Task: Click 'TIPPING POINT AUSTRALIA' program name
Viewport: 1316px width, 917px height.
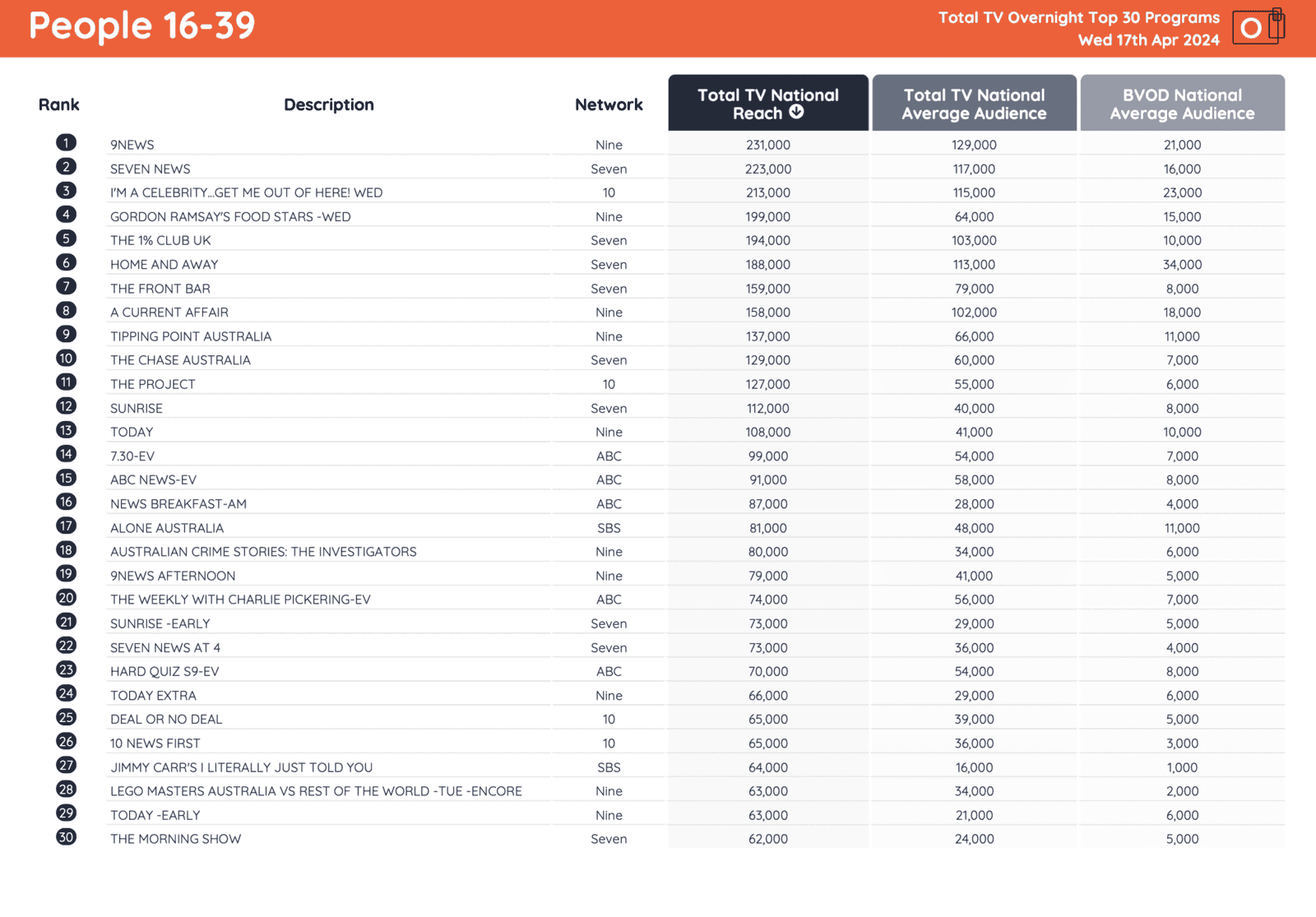Action: [x=191, y=336]
